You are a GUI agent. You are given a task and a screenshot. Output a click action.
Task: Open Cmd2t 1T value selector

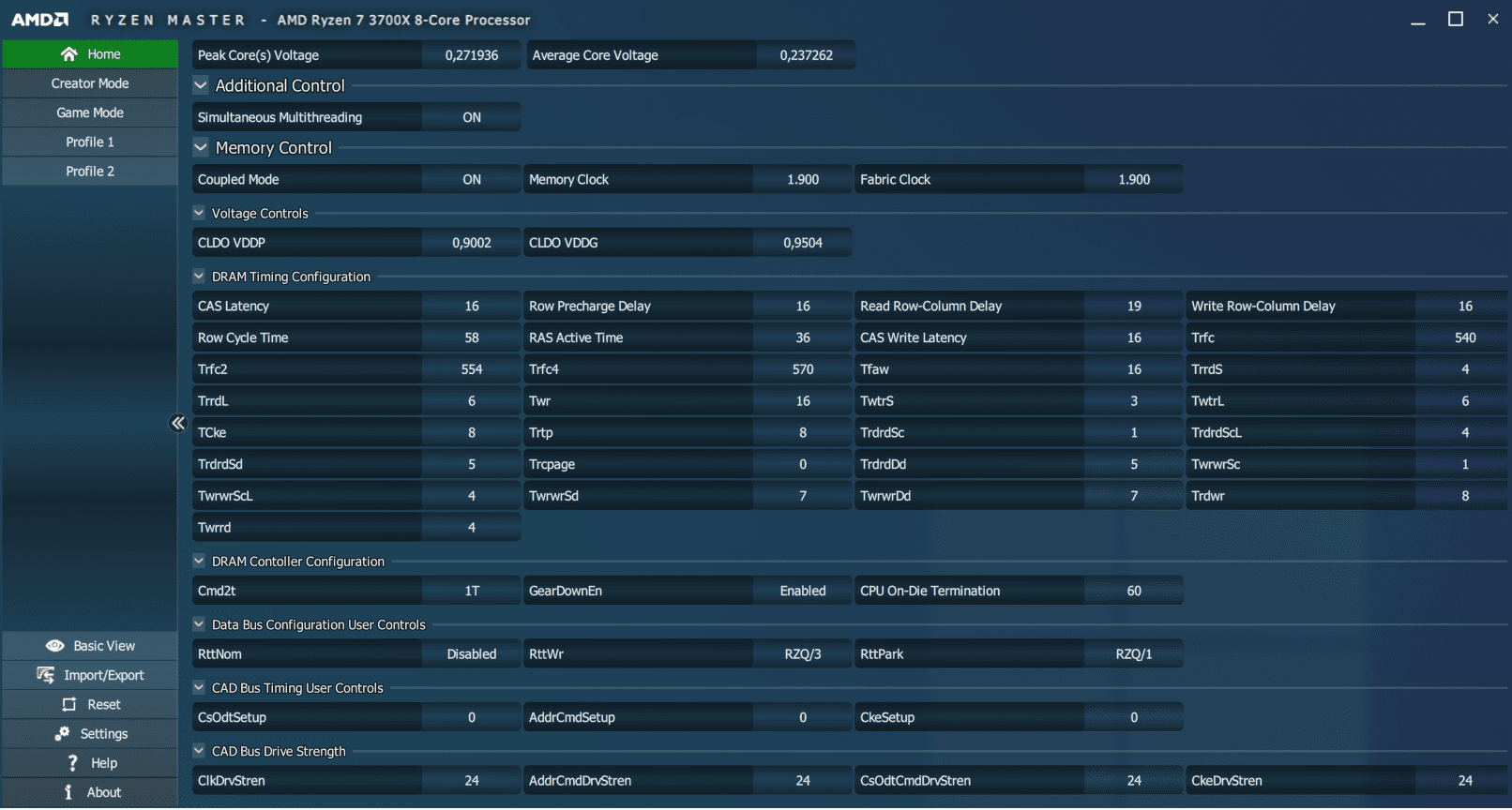coord(472,591)
